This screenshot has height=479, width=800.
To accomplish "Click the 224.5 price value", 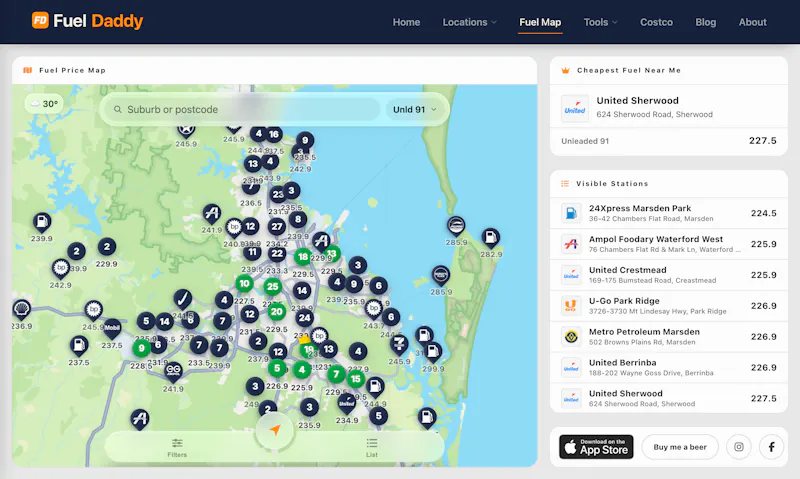I will (x=763, y=213).
